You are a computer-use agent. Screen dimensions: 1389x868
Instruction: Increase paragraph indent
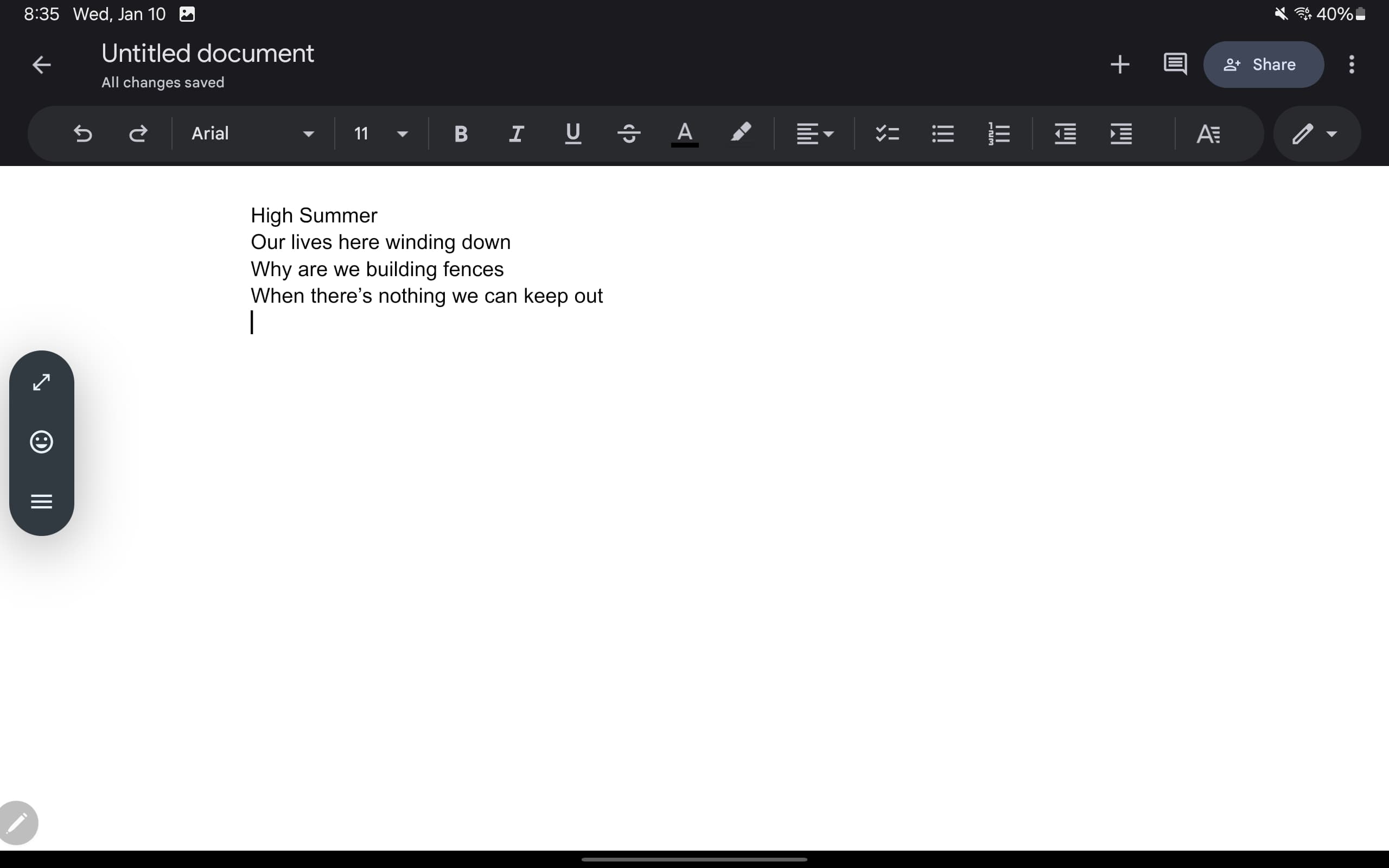click(1121, 134)
